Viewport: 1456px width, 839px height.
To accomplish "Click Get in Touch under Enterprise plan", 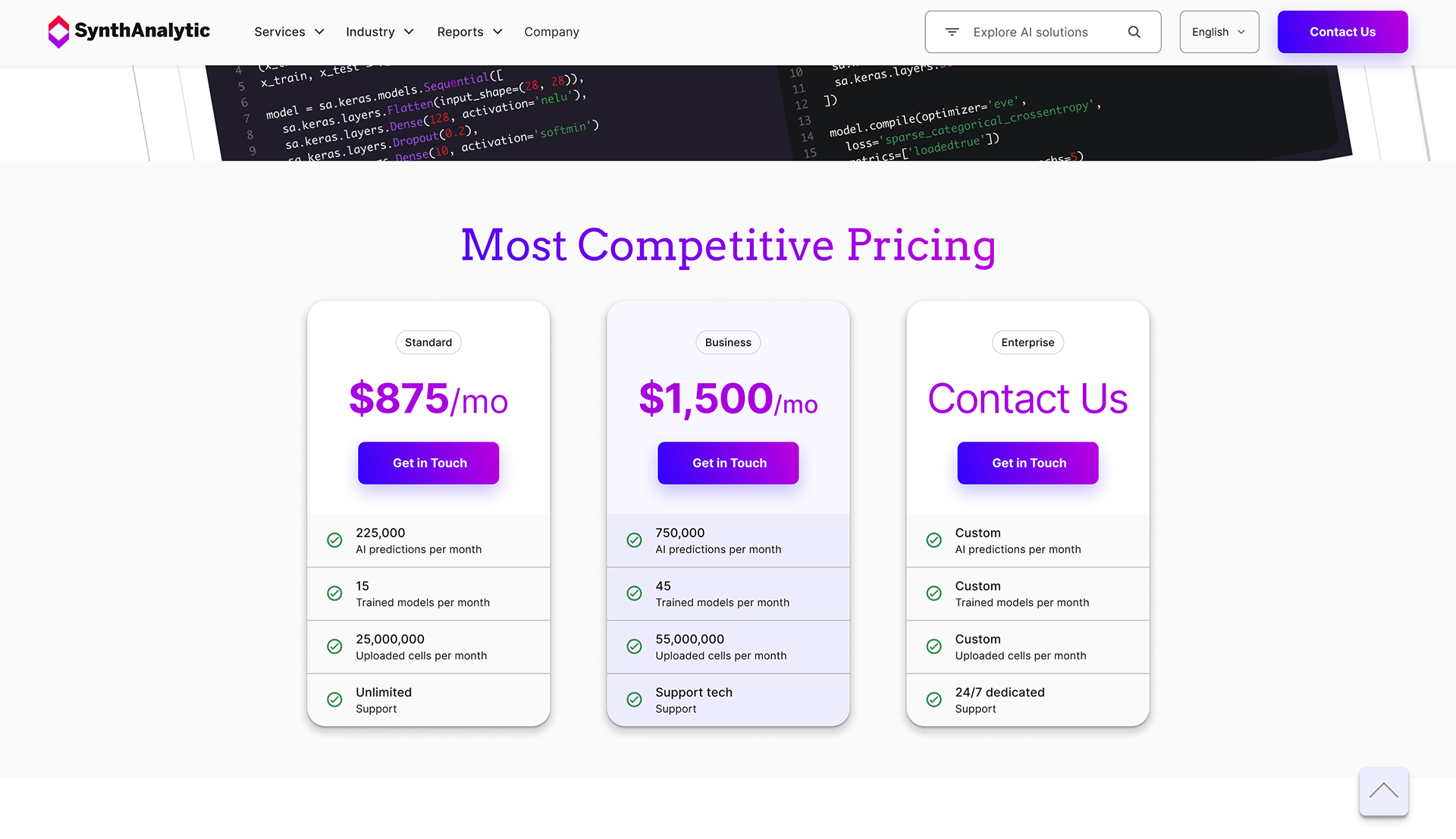I will [1028, 463].
